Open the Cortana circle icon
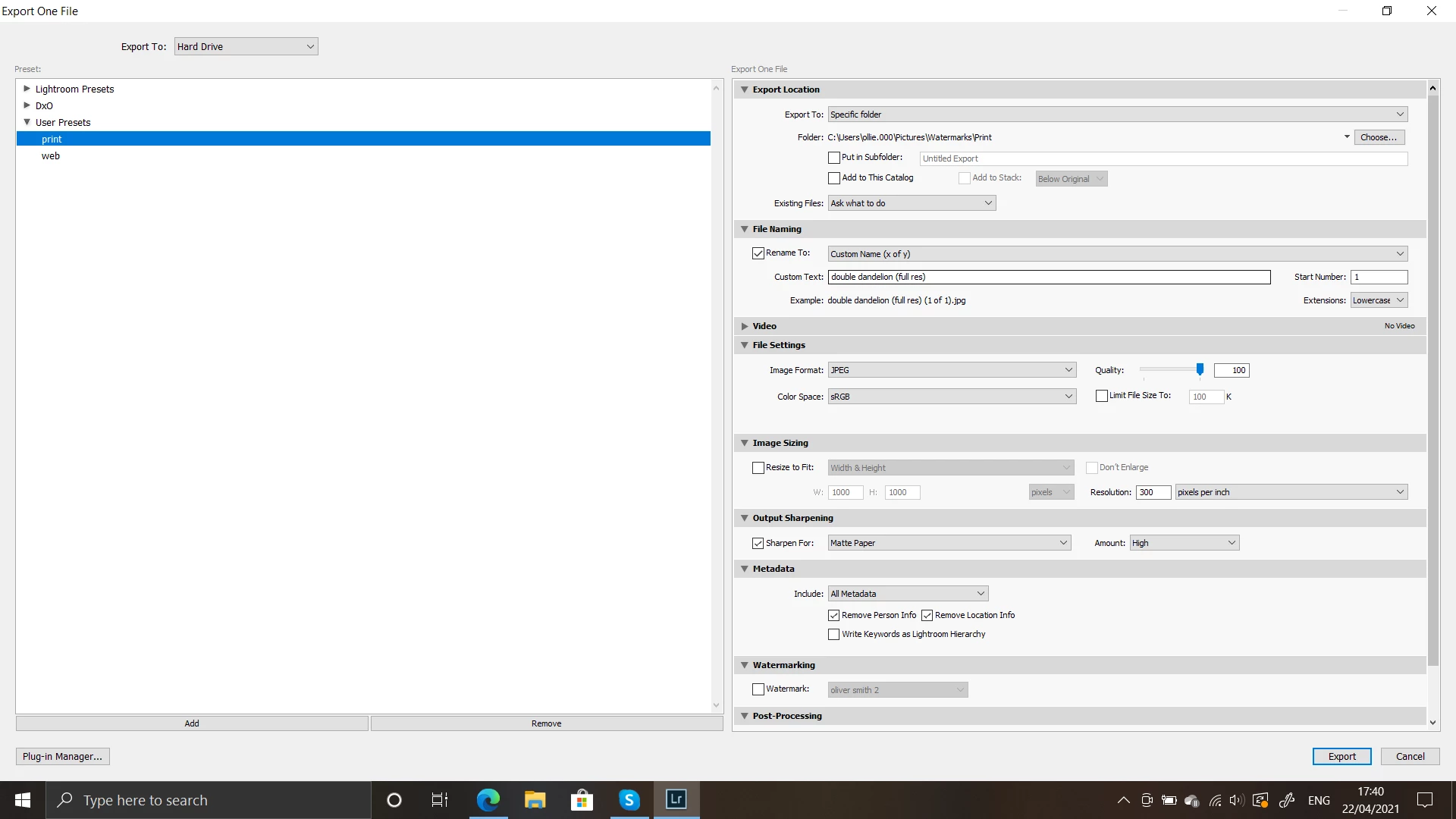Viewport: 1456px width, 819px height. pyautogui.click(x=394, y=799)
